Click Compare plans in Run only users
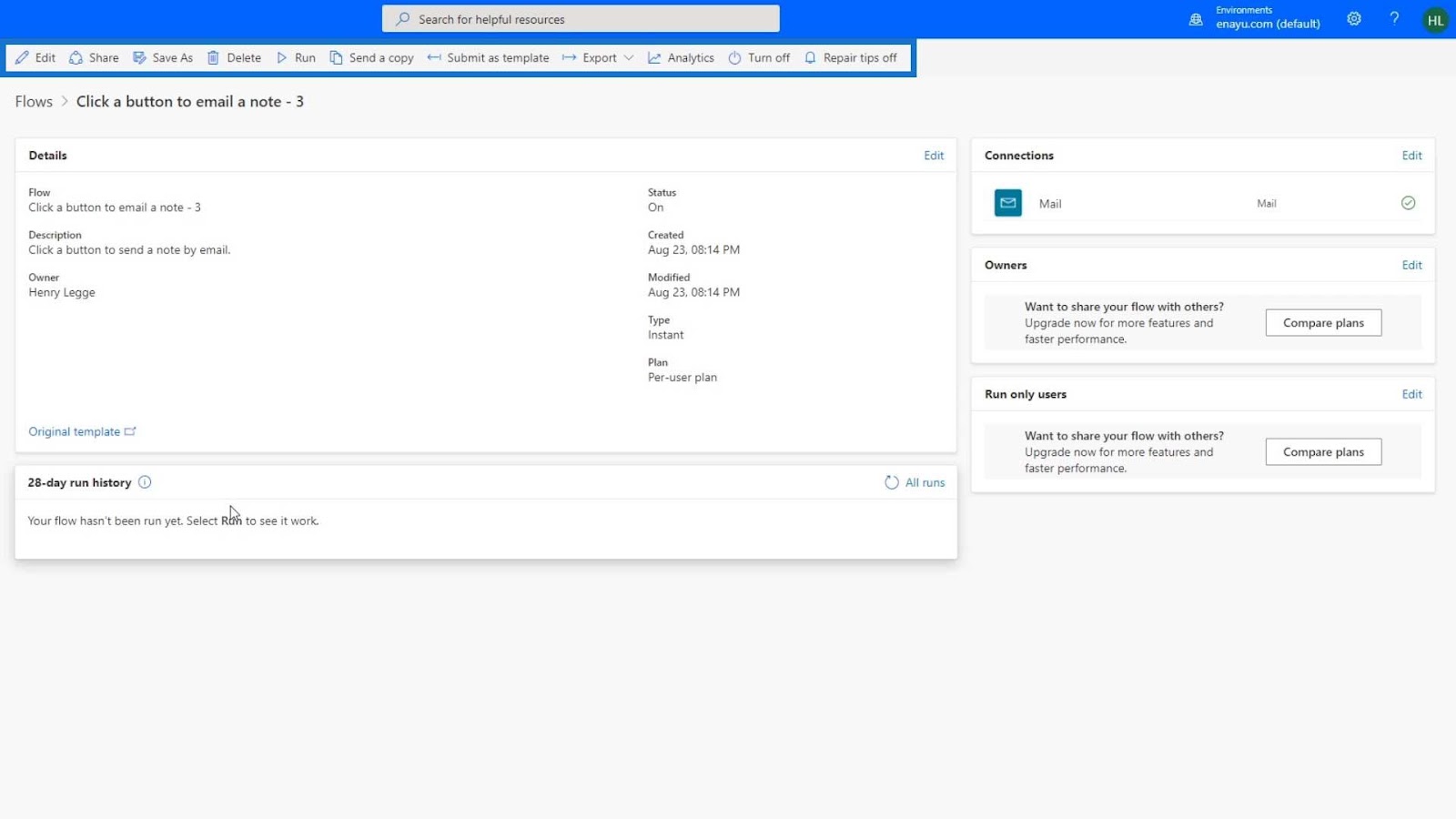The image size is (1456, 819). pyautogui.click(x=1323, y=452)
